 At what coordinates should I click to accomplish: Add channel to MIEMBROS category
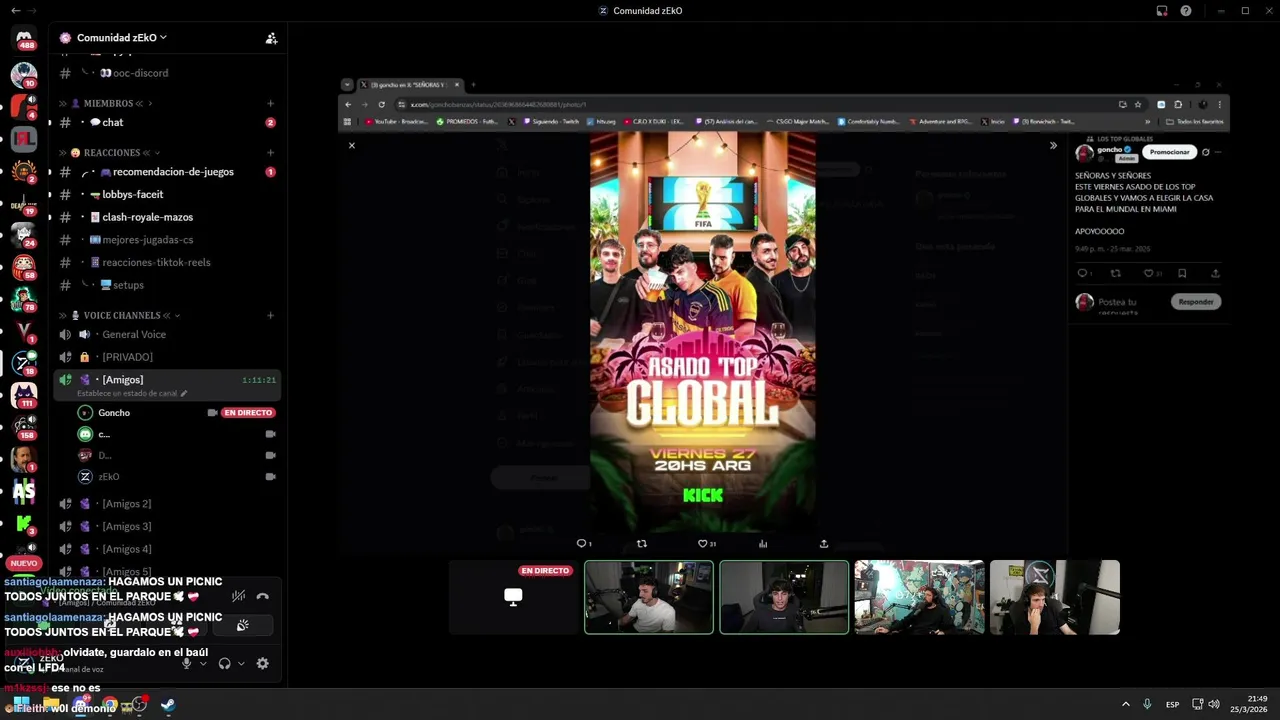tap(271, 103)
